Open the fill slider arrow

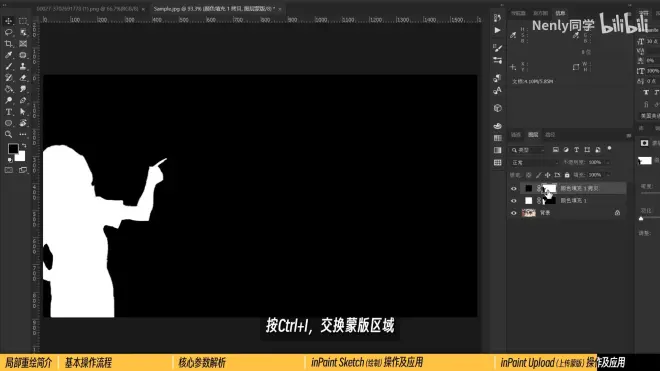[607, 175]
